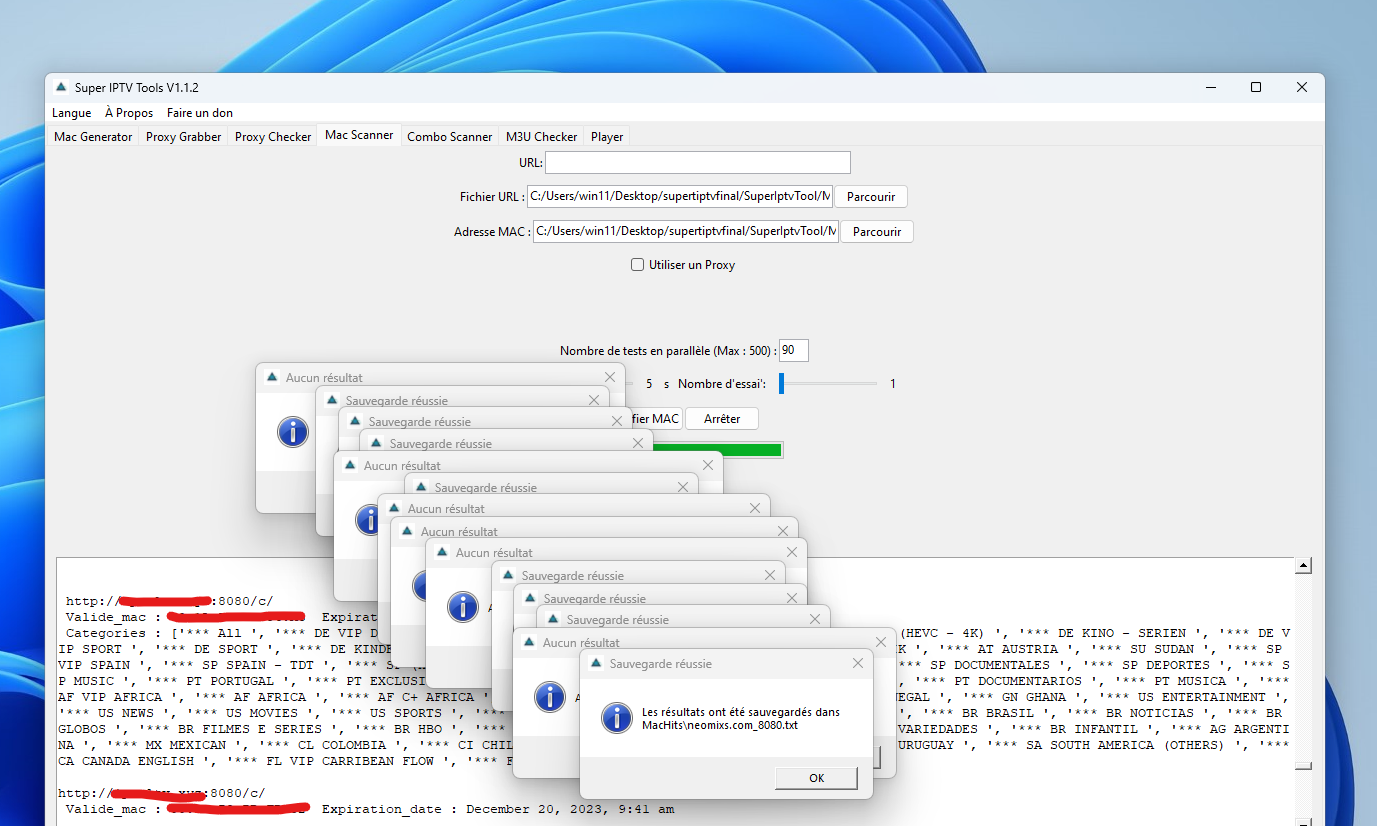The height and width of the screenshot is (826, 1377).
Task: Confirm the save message with OK
Action: 816,778
